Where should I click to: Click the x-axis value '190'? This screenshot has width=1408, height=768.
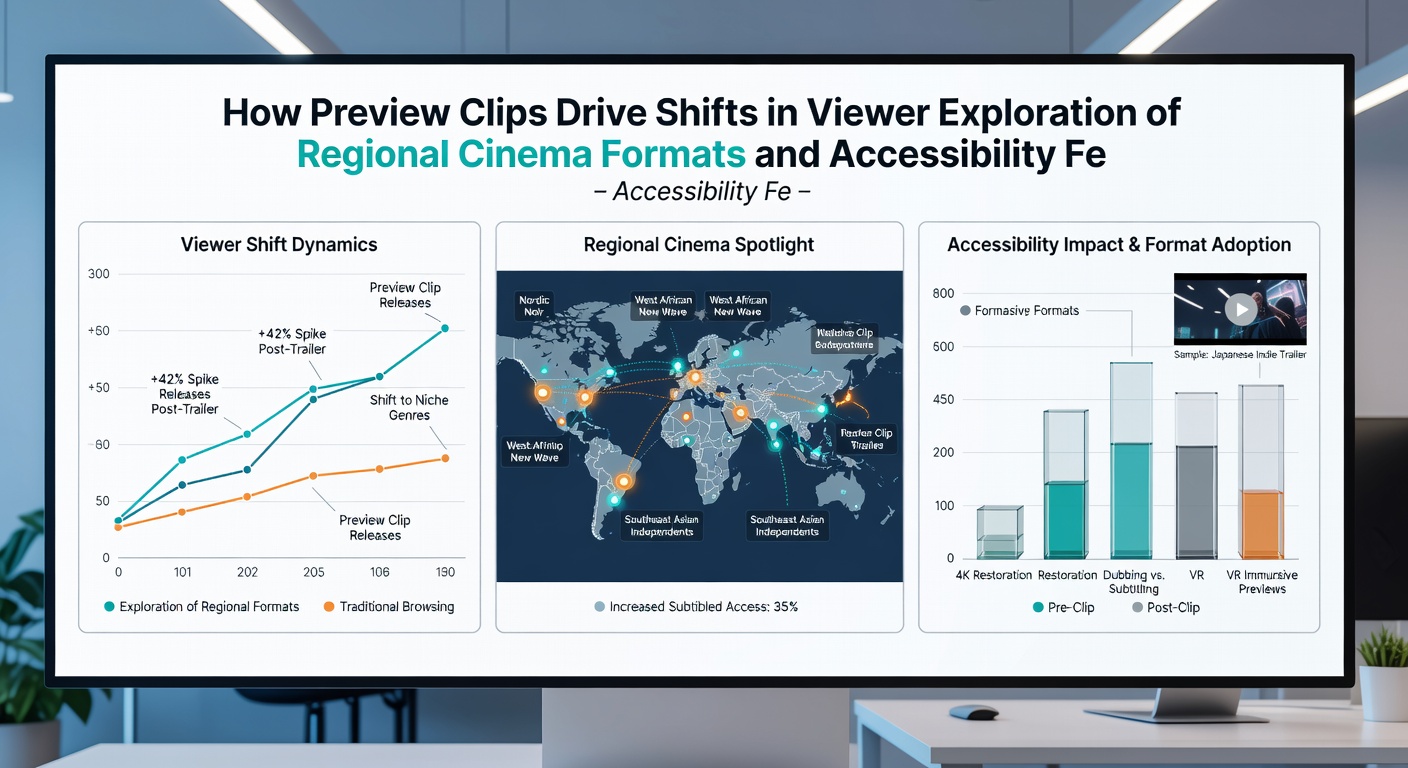tap(443, 573)
